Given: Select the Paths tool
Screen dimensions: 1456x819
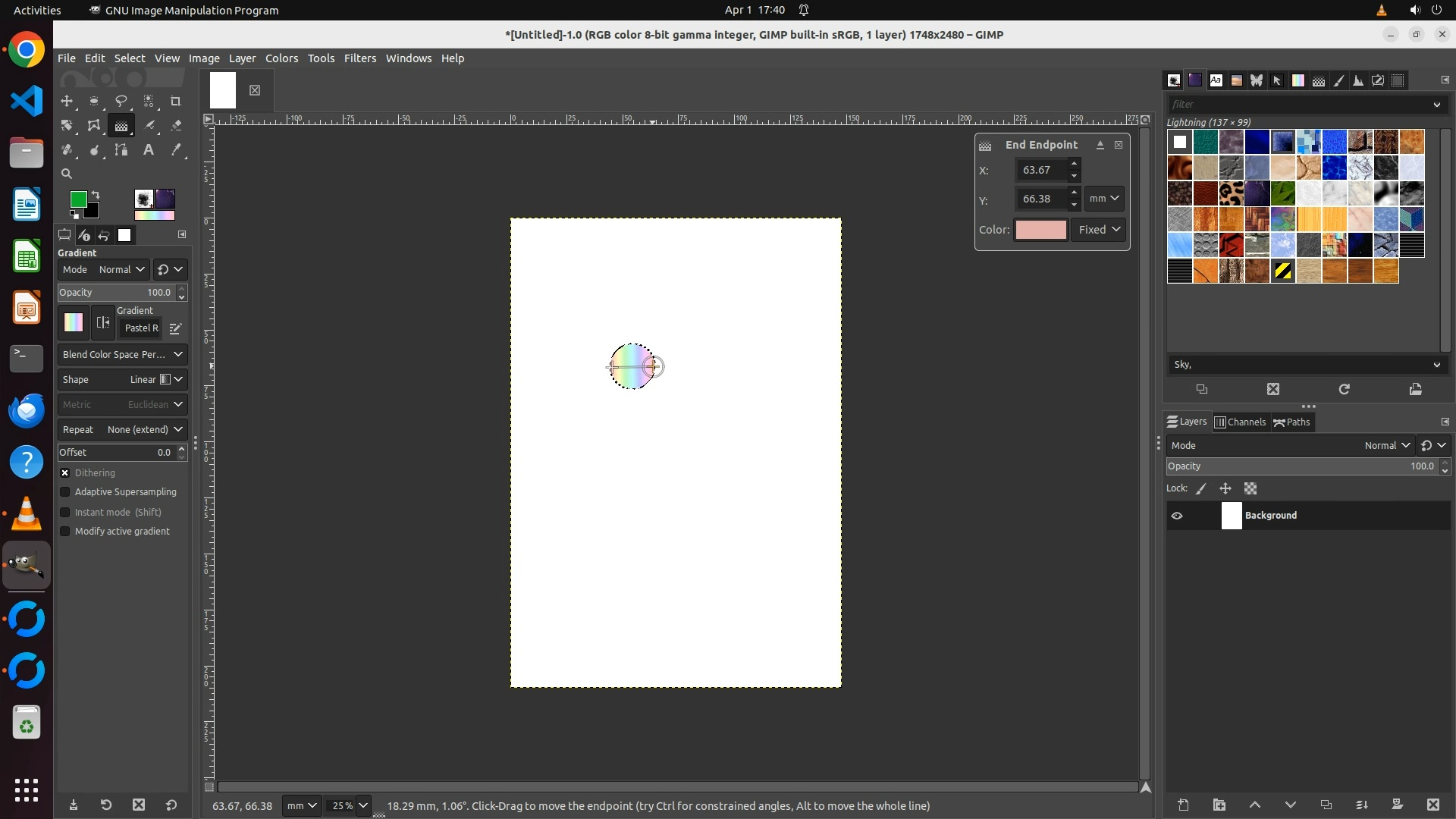Looking at the screenshot, I should (121, 150).
